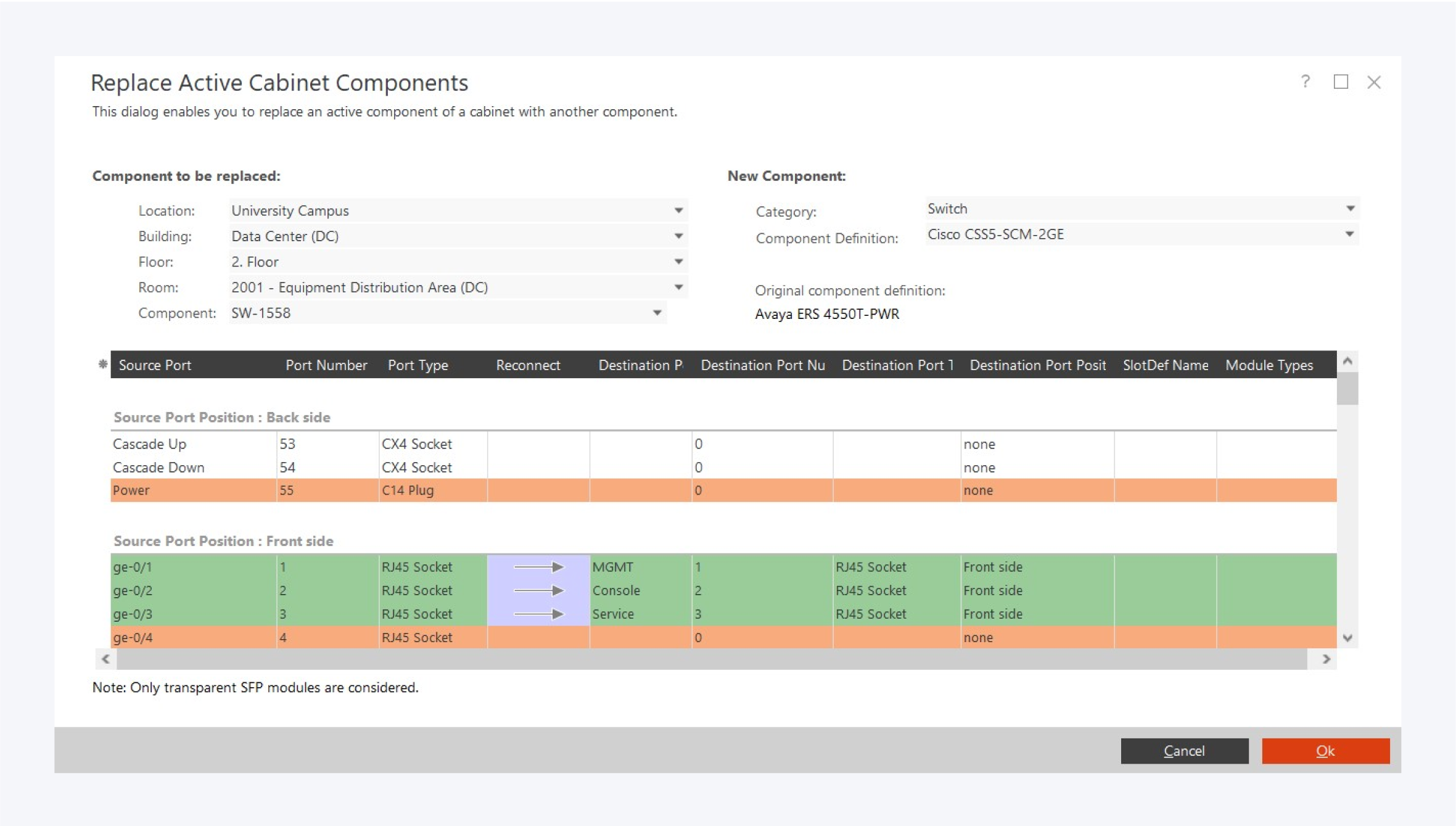Click the vertical scrollbar thumb
This screenshot has width=1456, height=826.
[x=1347, y=389]
